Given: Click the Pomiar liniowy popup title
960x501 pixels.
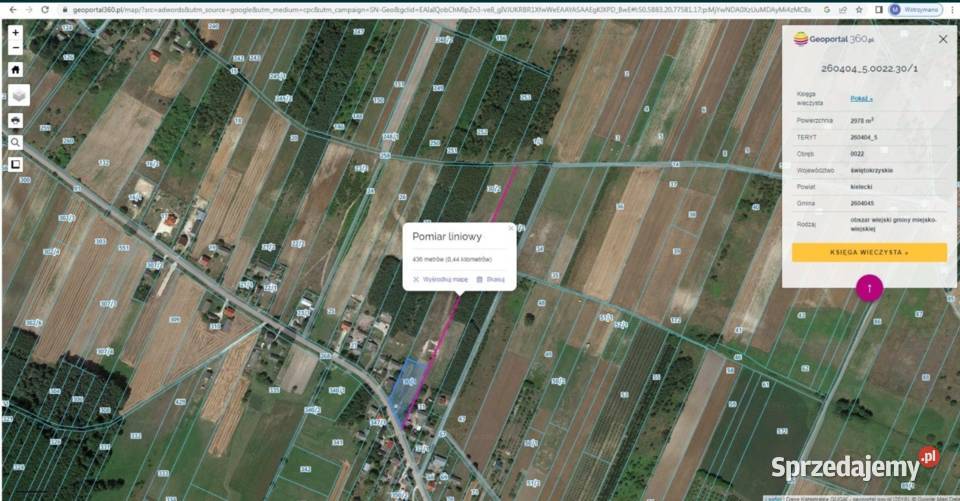Looking at the screenshot, I should 447,236.
